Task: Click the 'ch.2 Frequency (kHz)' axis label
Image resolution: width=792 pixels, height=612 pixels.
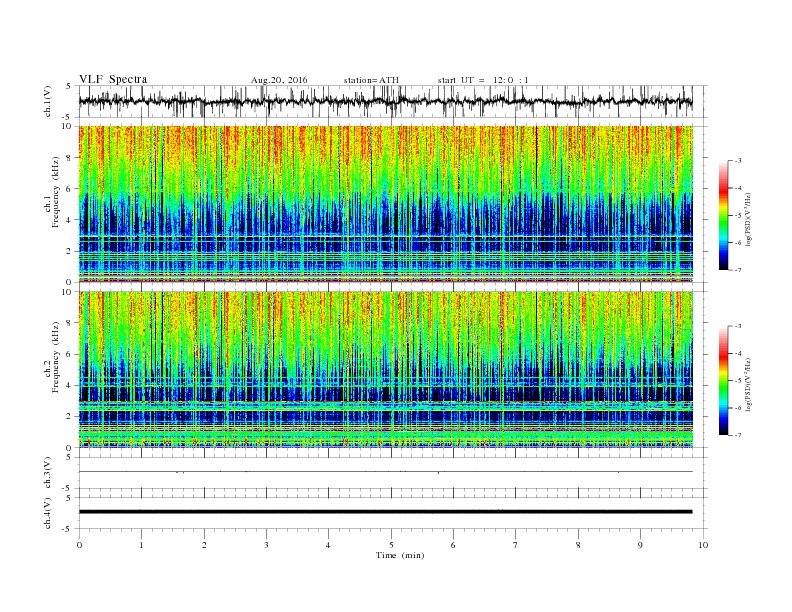Action: pos(52,357)
